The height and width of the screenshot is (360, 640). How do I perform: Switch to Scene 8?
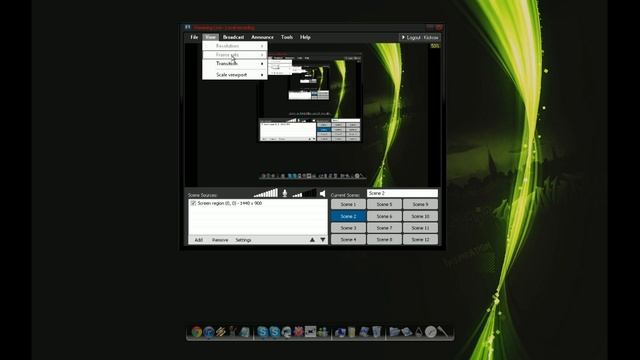(384, 240)
